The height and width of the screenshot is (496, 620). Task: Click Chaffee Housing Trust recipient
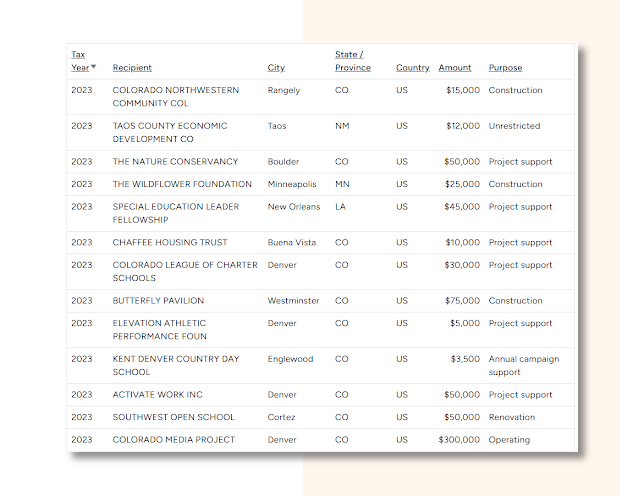coord(170,242)
